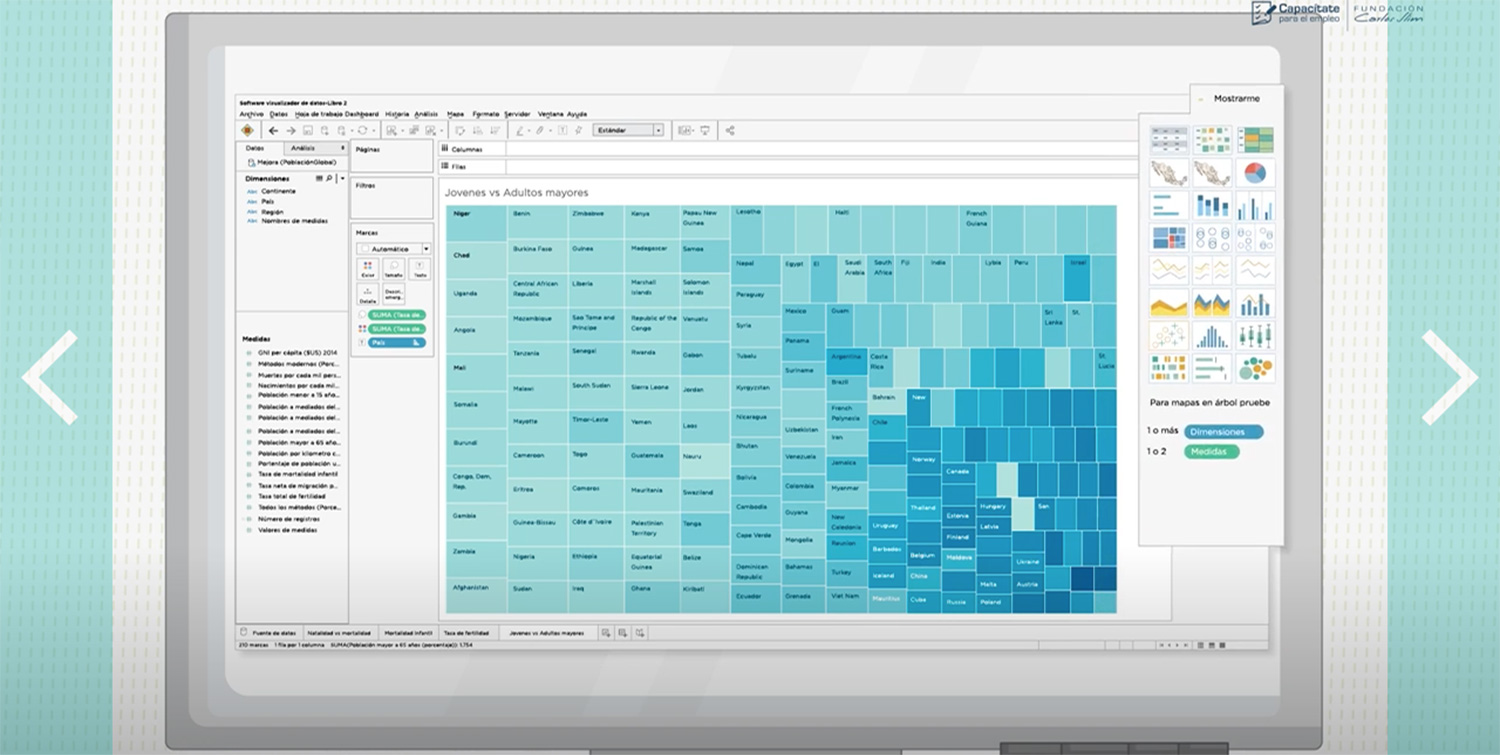1500x755 pixels.
Task: Click the Mostrarme panel header
Action: pos(1237,99)
